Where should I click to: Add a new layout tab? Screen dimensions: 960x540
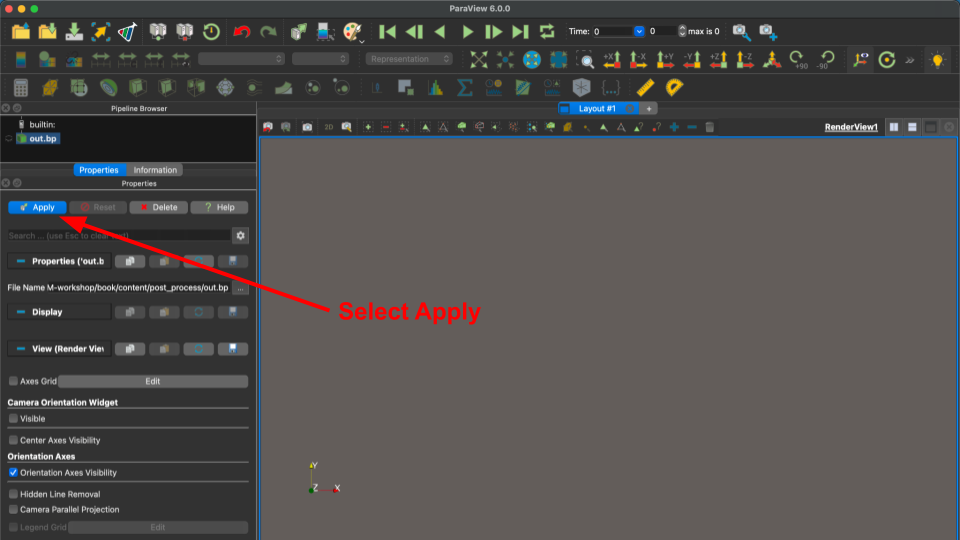coord(648,108)
